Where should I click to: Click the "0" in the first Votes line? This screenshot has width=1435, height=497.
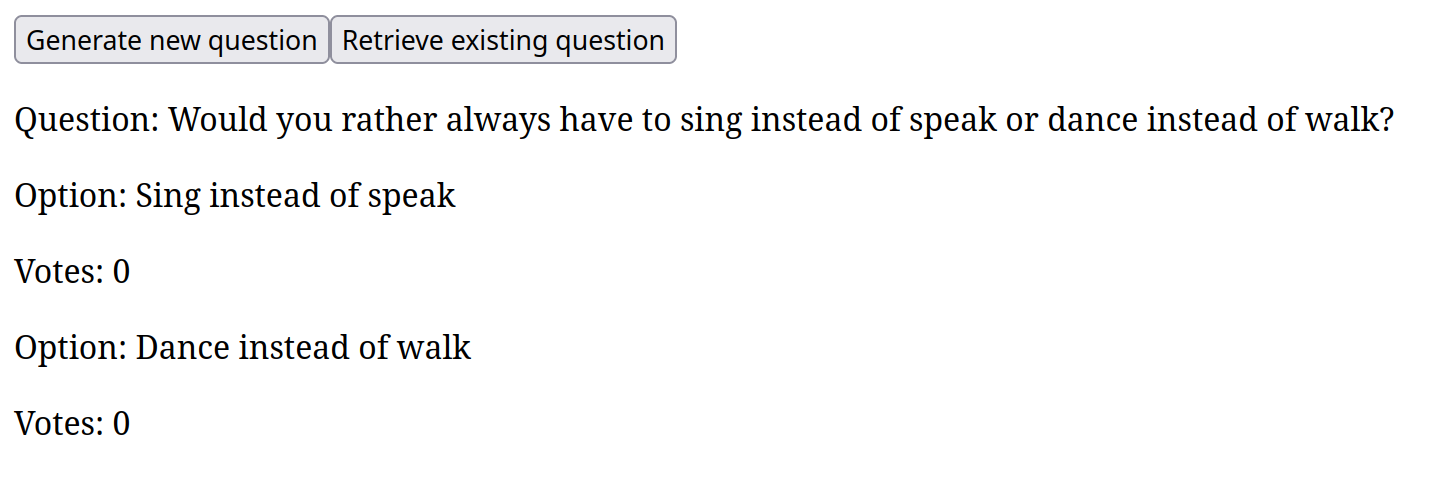click(121, 272)
